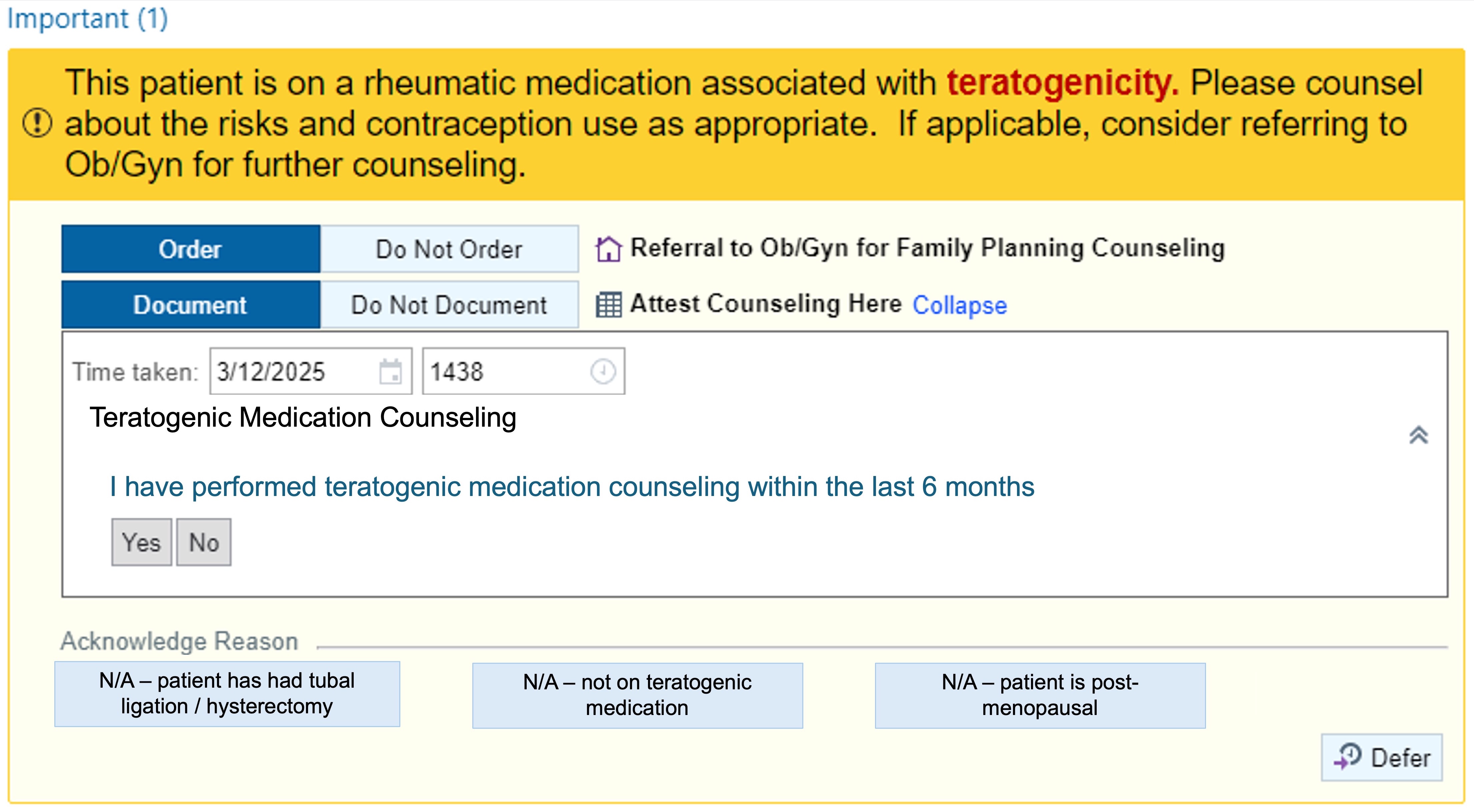Collapse section with double chevron up icon
The height and width of the screenshot is (812, 1474).
(x=1418, y=435)
